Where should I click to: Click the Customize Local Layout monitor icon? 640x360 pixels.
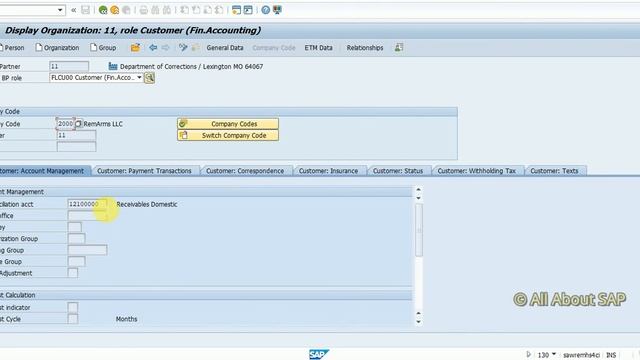tap(277, 10)
